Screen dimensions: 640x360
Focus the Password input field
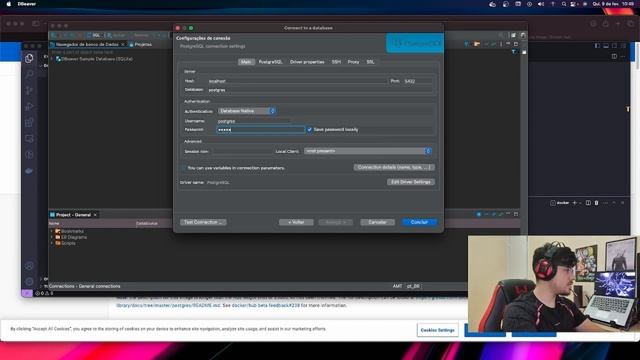click(x=260, y=130)
